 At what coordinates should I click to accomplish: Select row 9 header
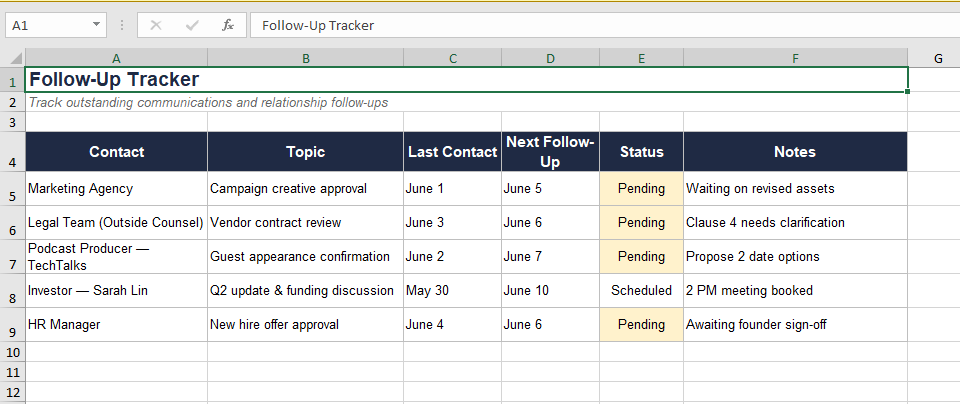click(13, 324)
